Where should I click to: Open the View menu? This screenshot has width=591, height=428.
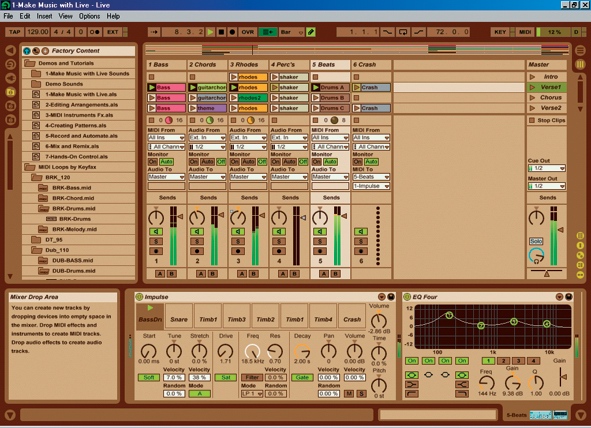point(65,16)
